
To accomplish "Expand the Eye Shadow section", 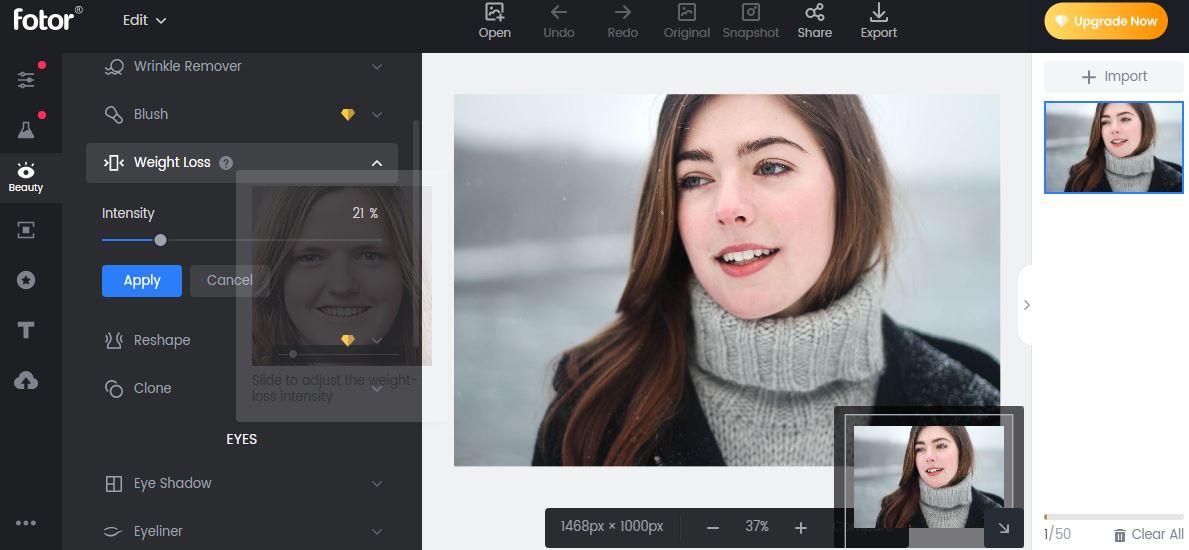I will (377, 484).
